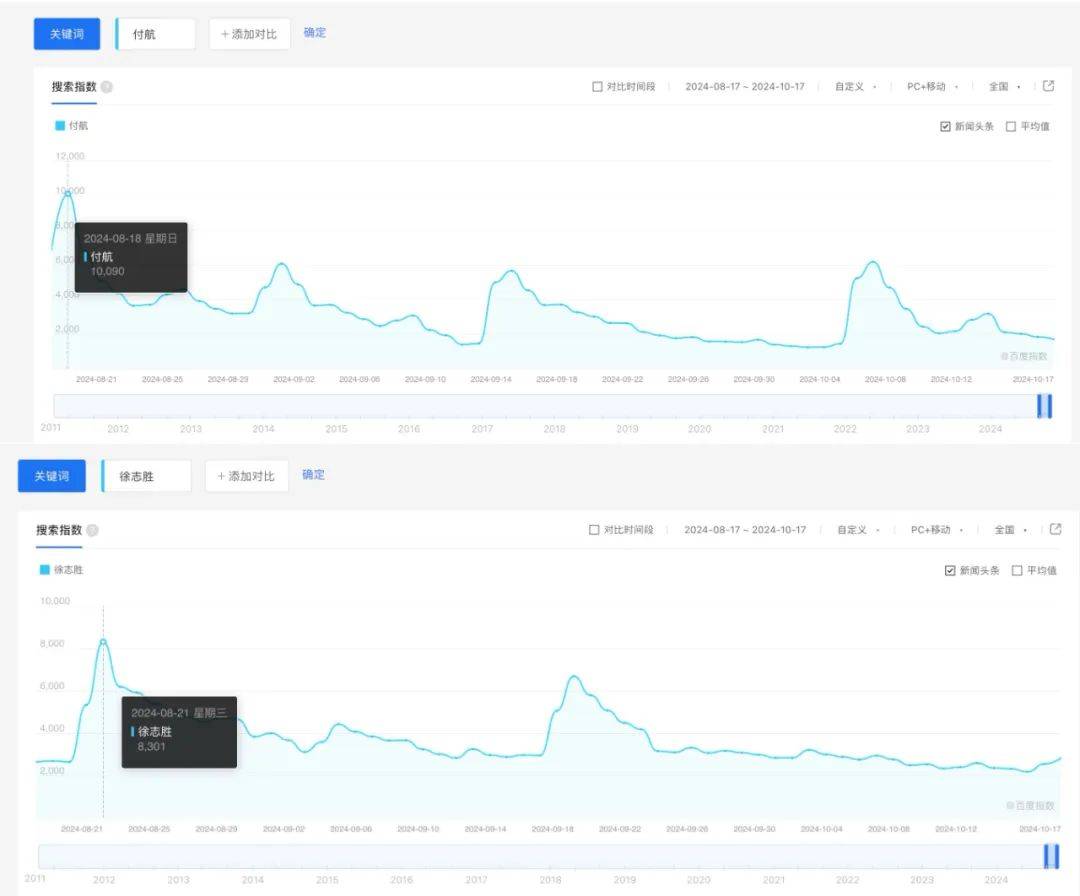
Task: Click help icon beside 搜索指数 in 付航 panel
Action: point(107,87)
